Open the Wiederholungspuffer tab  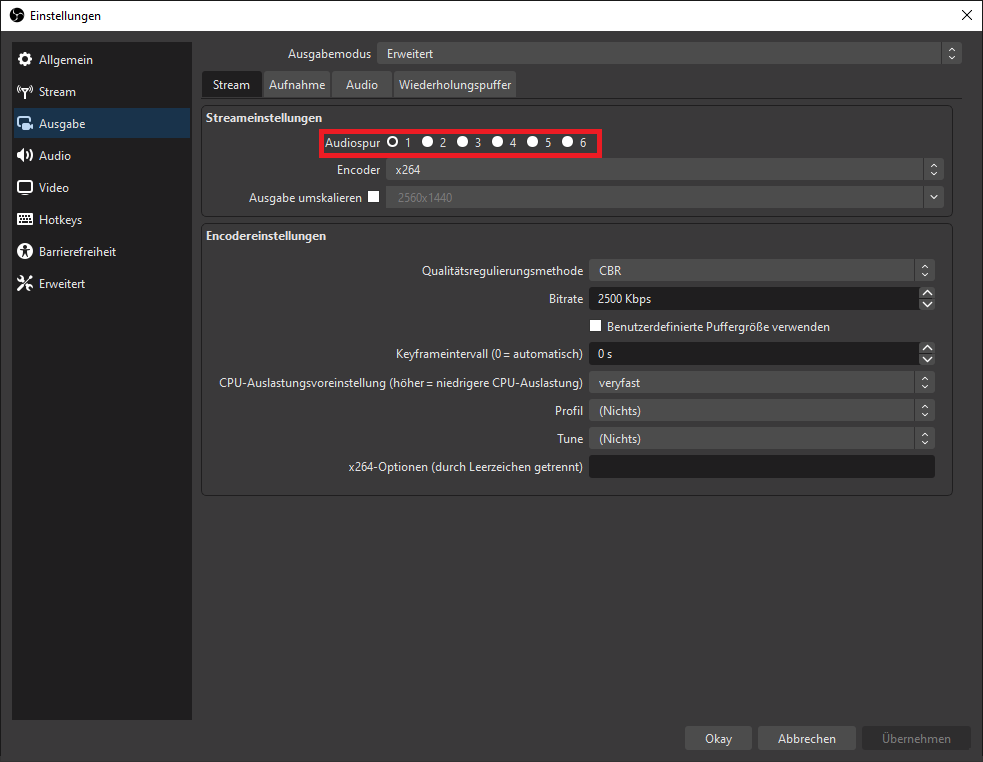(x=455, y=85)
